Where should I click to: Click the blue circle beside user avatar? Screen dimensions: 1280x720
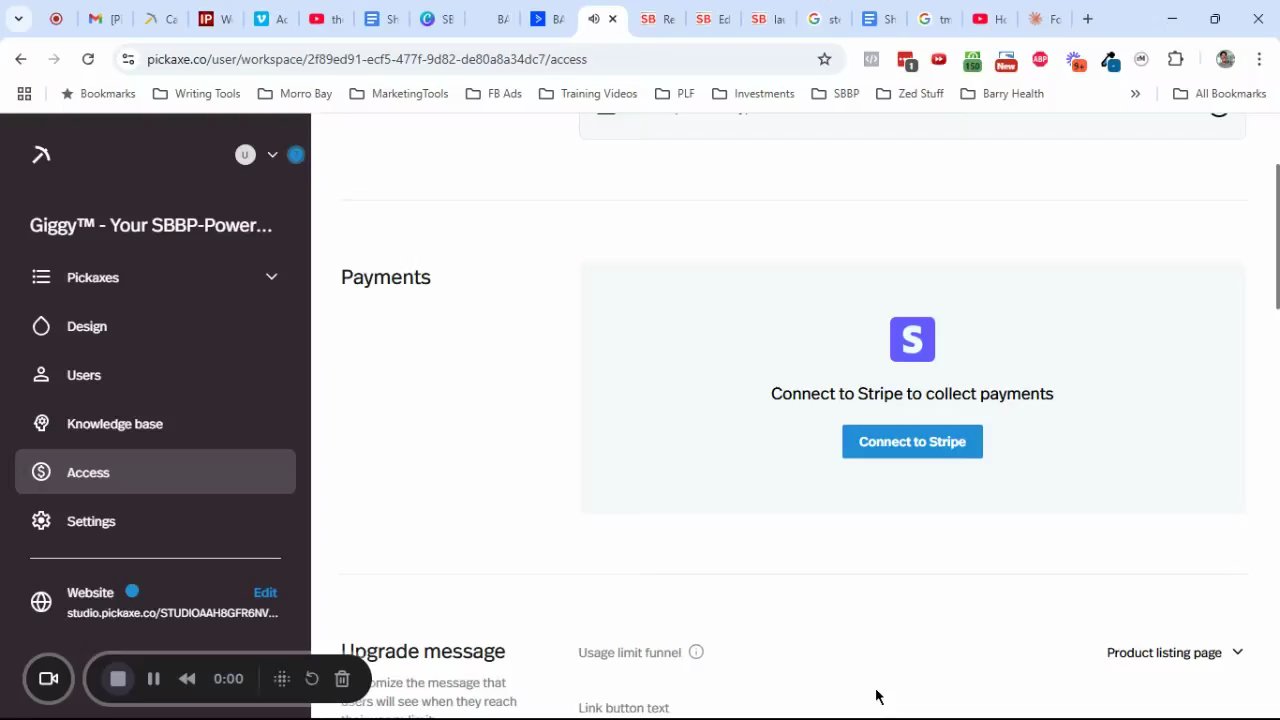click(x=295, y=155)
